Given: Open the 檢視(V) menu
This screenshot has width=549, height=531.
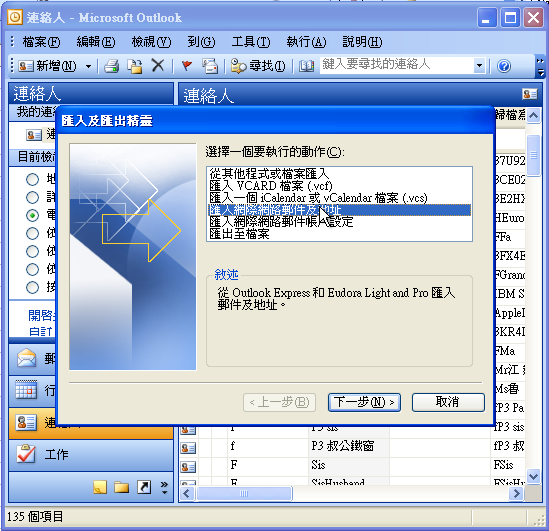Looking at the screenshot, I should coord(151,42).
